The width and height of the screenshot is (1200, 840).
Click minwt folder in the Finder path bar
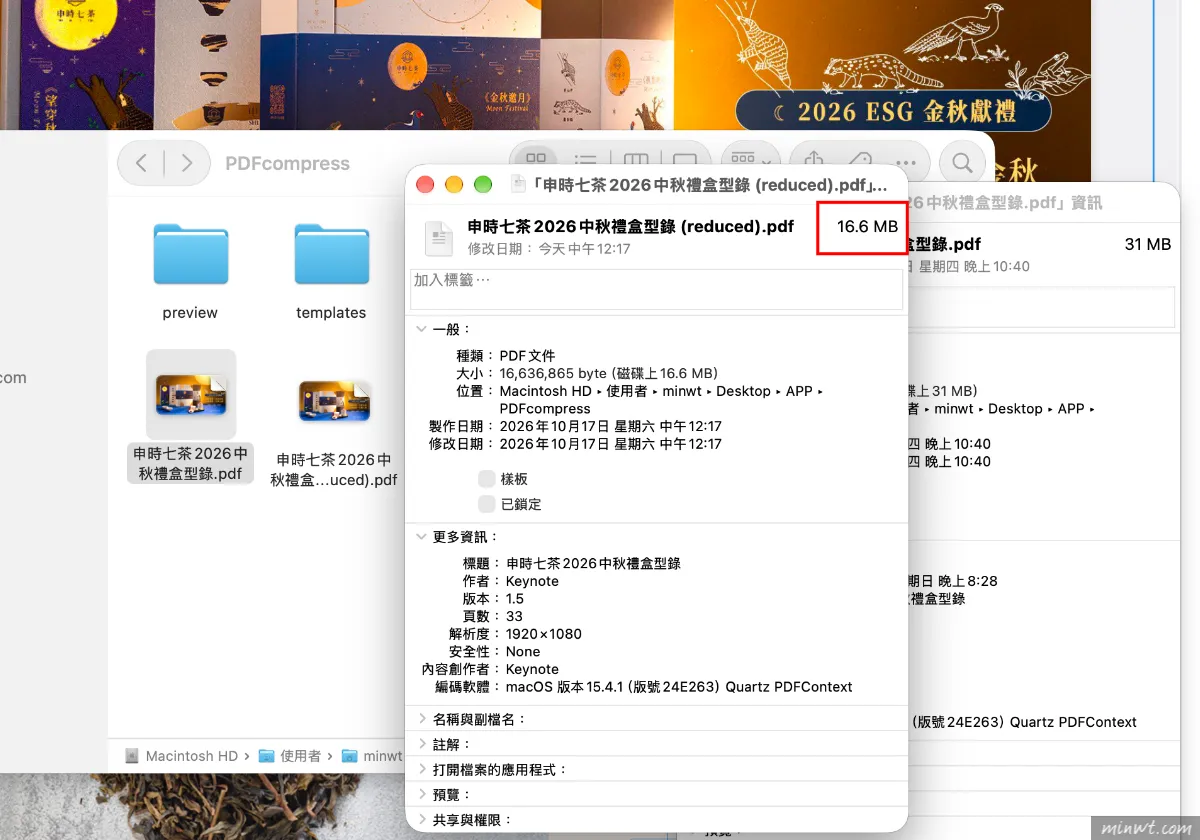pyautogui.click(x=372, y=756)
